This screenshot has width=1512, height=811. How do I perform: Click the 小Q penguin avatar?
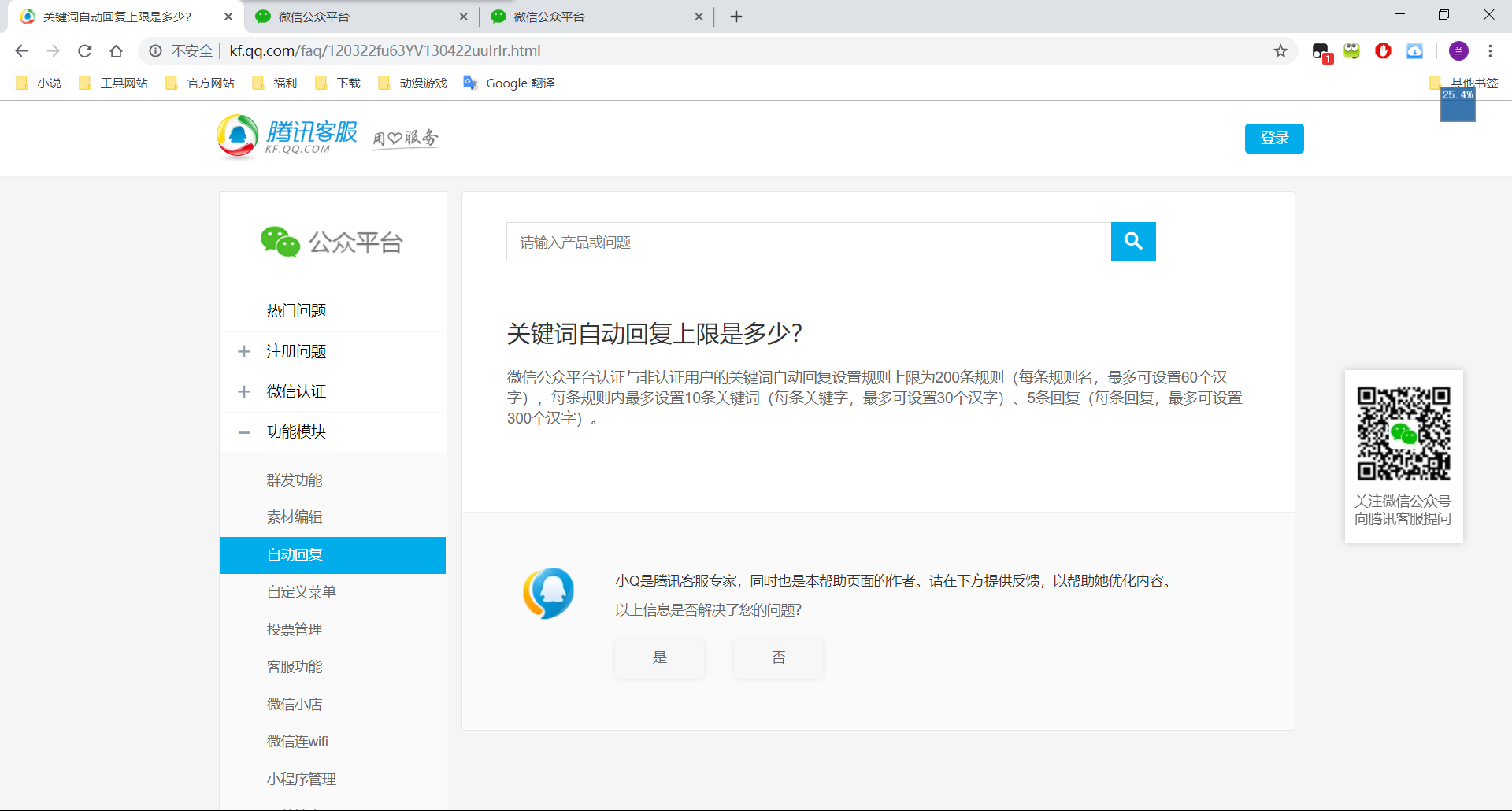(548, 593)
